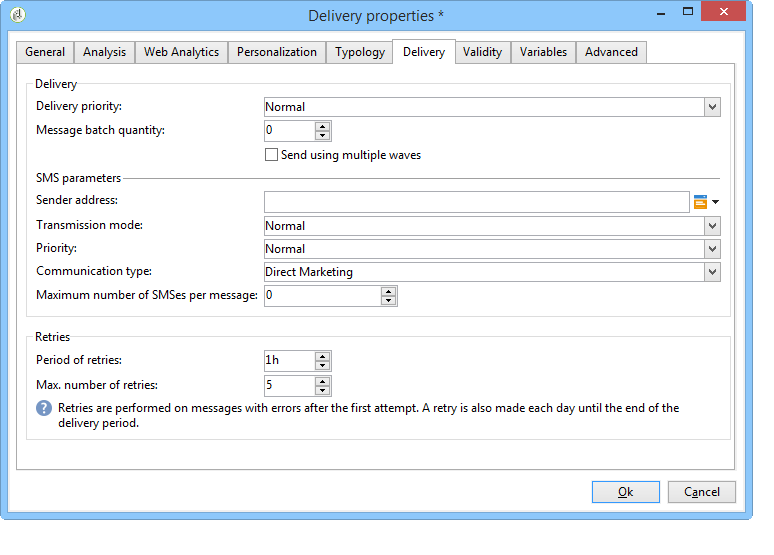The image size is (774, 555).
Task: Increase message batch quantity with up arrow
Action: 322,126
